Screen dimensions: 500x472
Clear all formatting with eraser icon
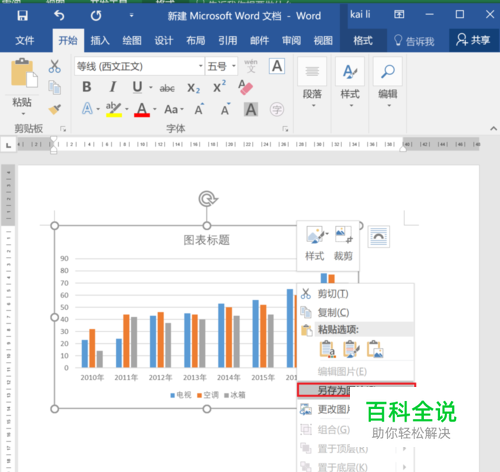(246, 87)
